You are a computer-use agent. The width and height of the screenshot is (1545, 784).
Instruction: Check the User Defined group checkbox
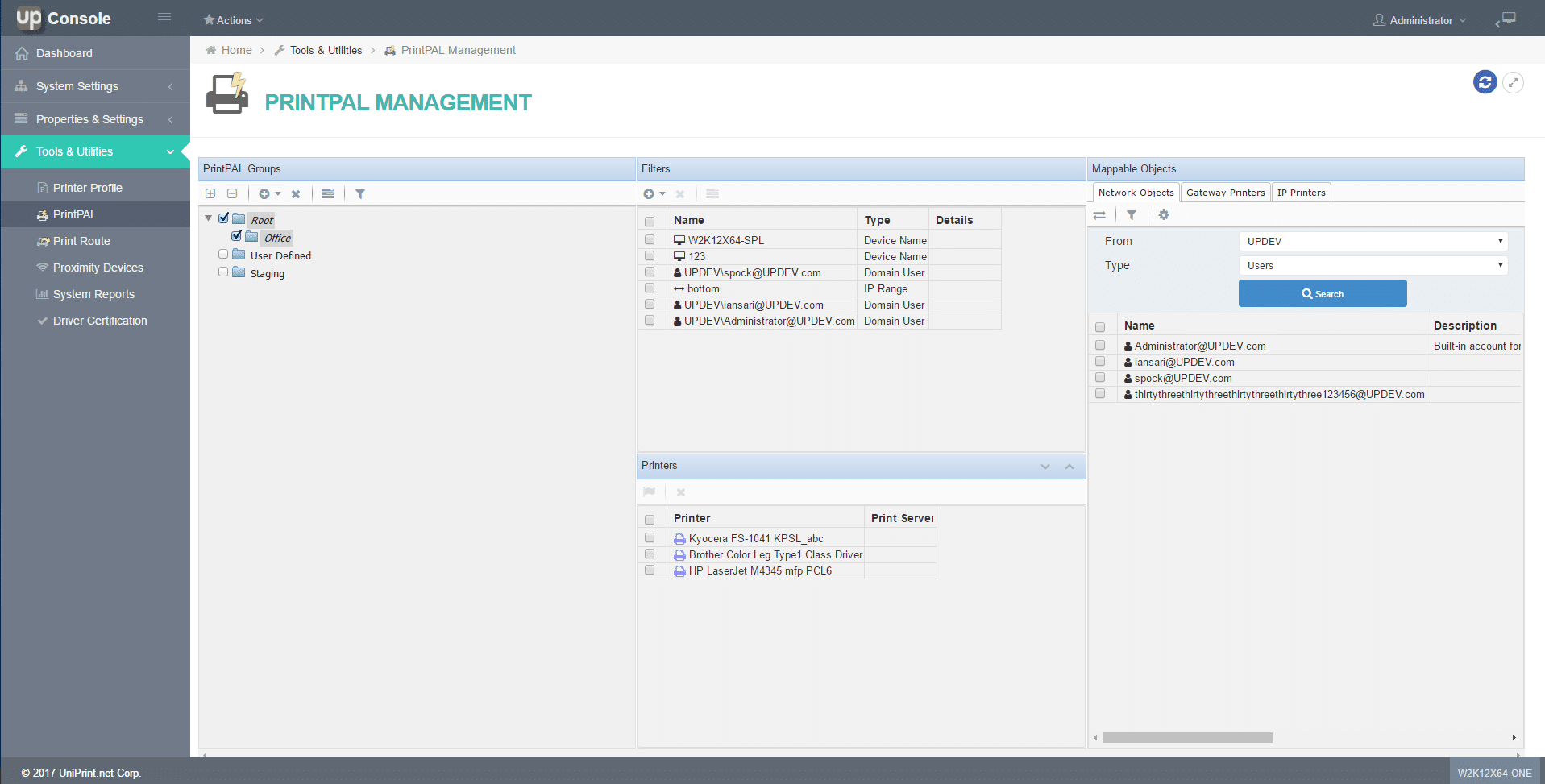coord(223,254)
